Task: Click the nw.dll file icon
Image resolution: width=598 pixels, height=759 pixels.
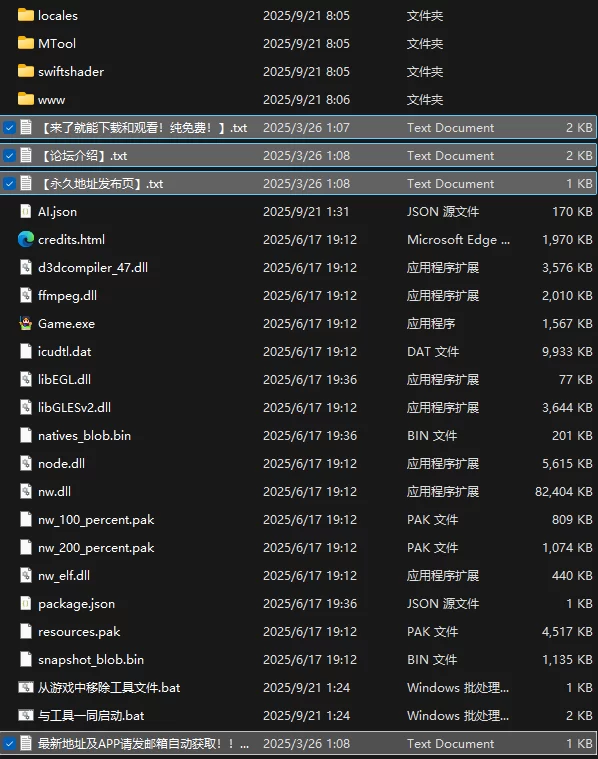Action: click(x=26, y=491)
